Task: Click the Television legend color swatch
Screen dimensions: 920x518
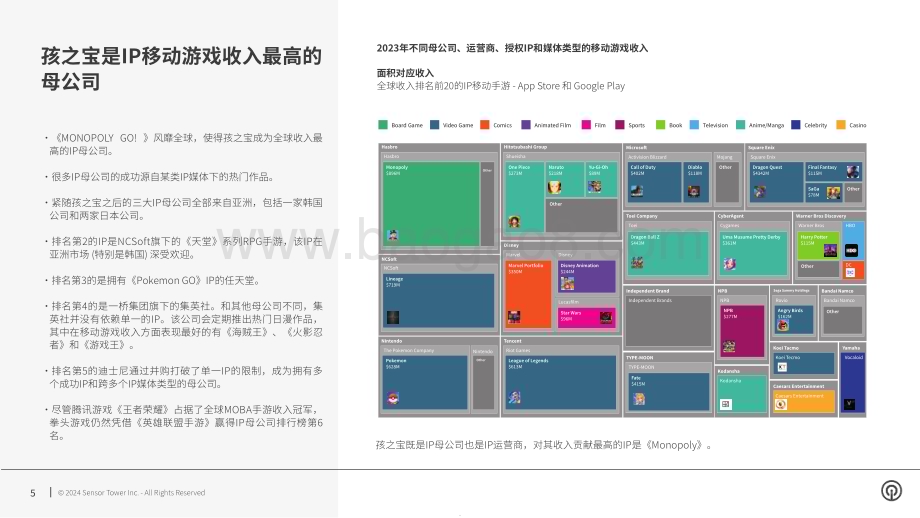Action: click(x=694, y=124)
